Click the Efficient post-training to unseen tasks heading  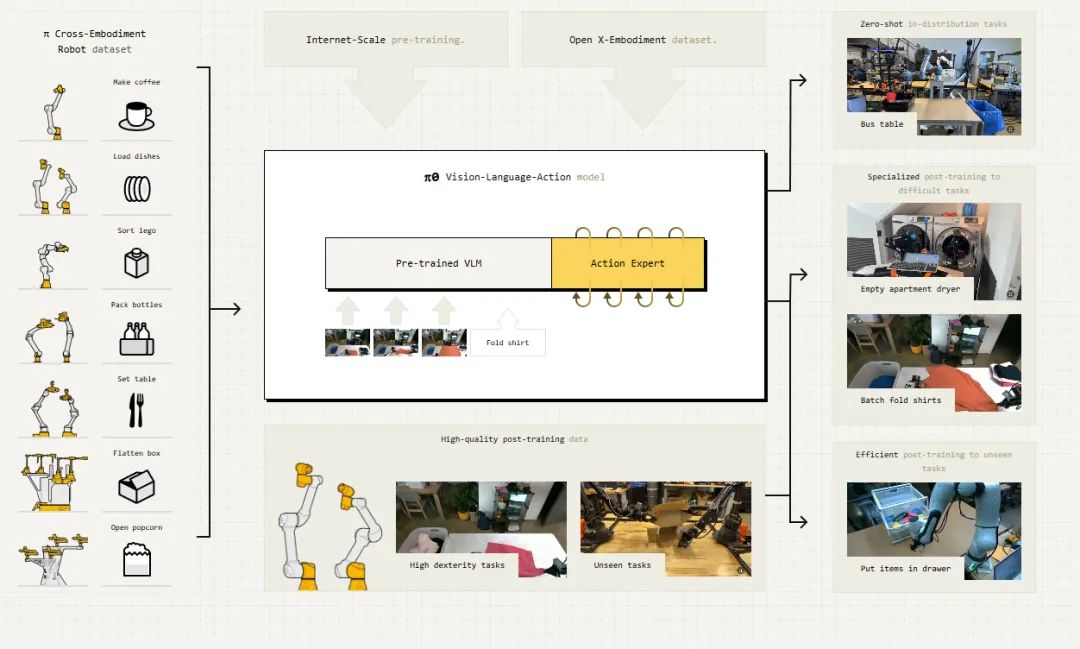point(933,461)
